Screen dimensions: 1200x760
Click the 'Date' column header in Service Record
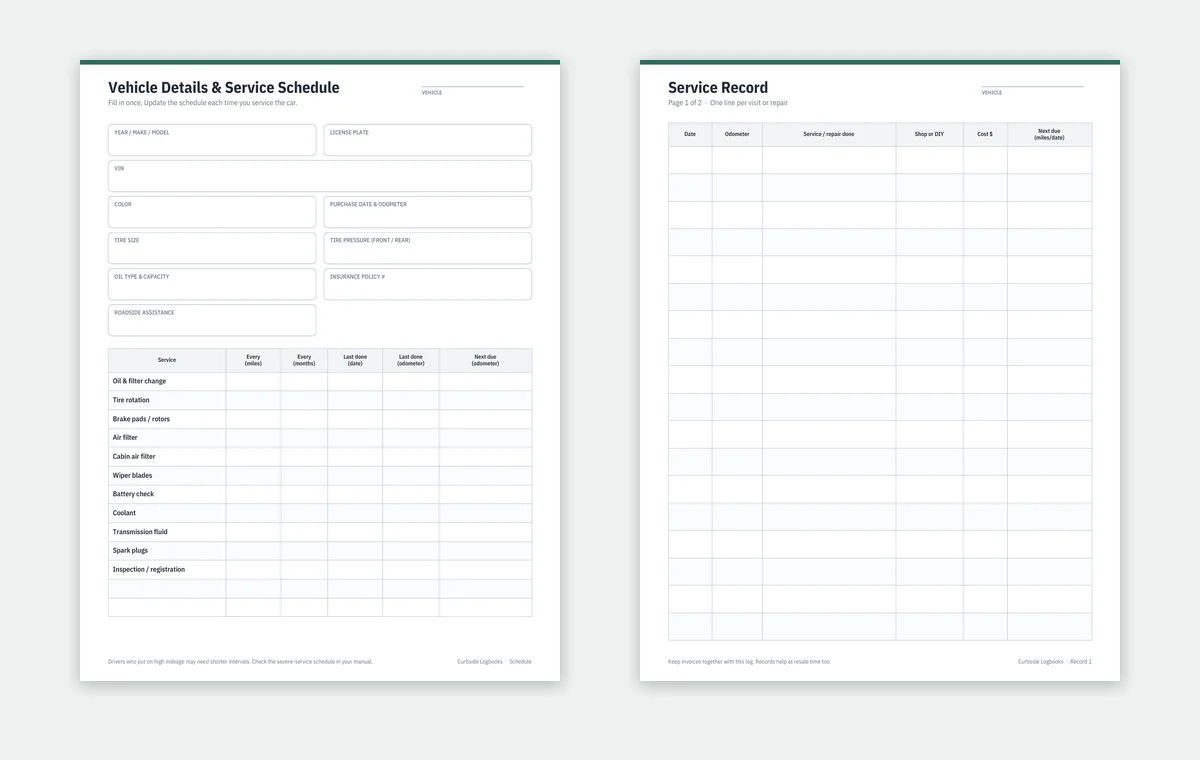coord(690,134)
